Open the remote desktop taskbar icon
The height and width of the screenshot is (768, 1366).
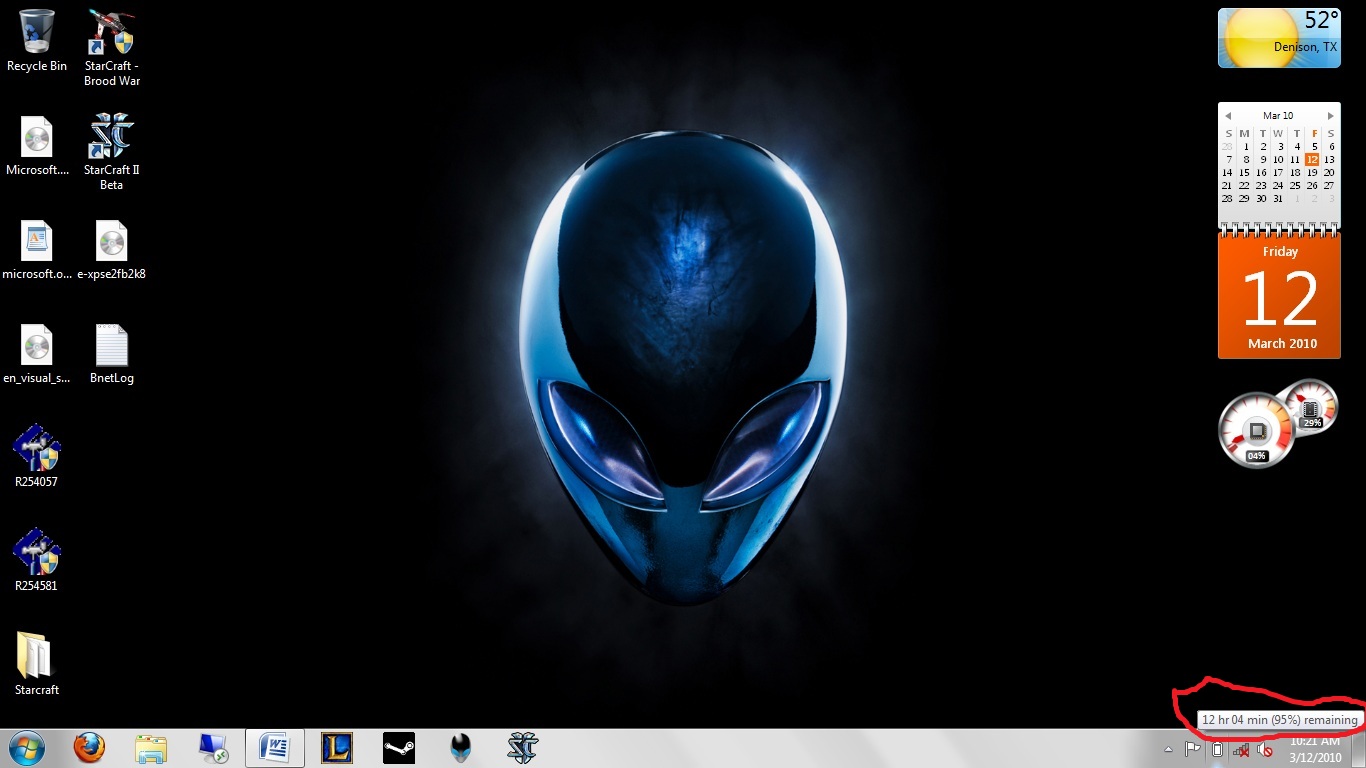[213, 748]
